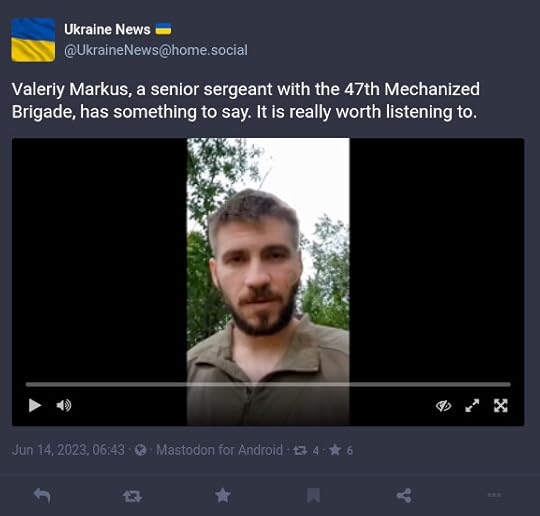Play the Valeriy Markus video
The image size is (540, 516).
35,405
